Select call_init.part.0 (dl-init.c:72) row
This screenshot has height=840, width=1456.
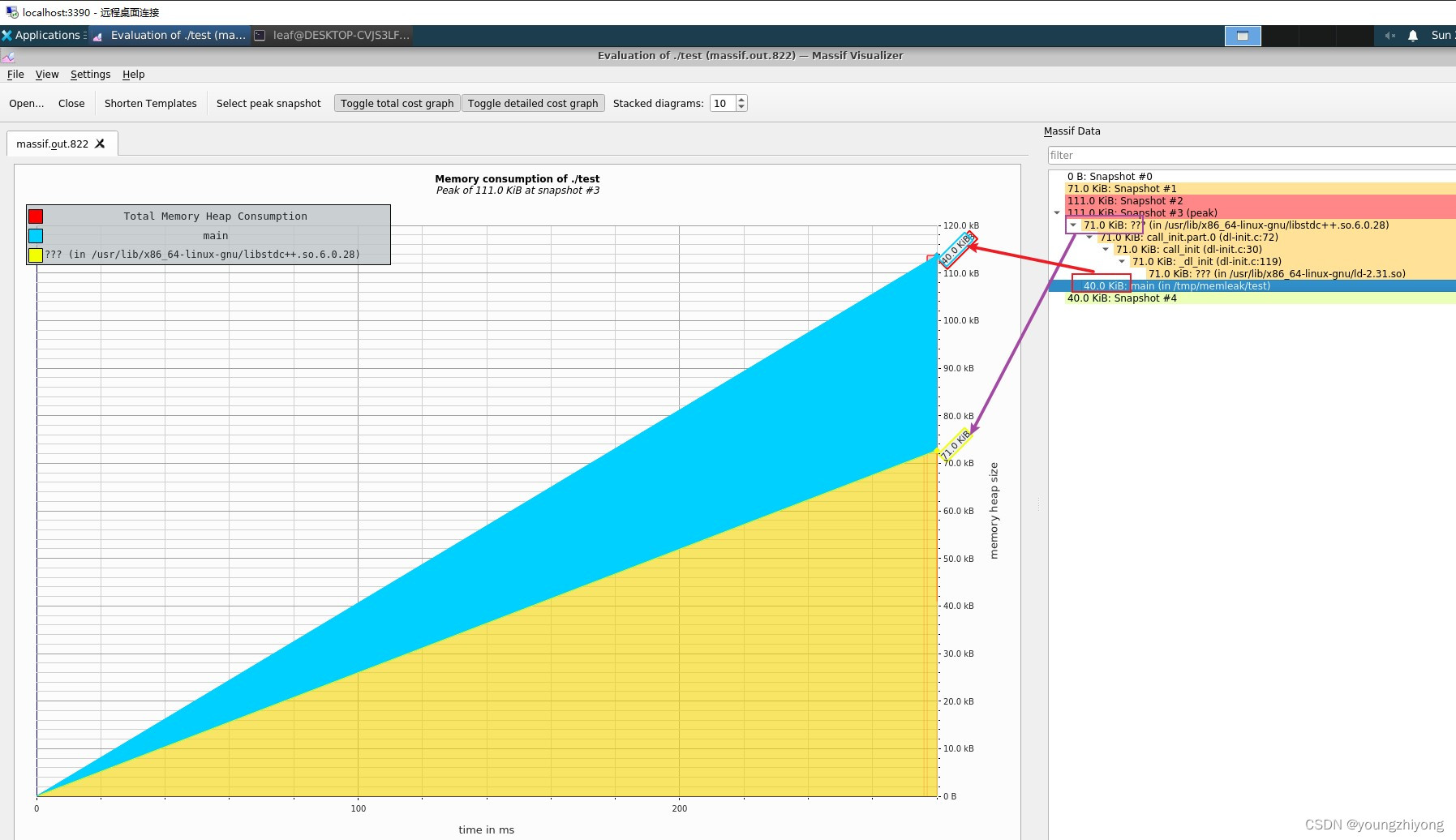tap(1276, 237)
